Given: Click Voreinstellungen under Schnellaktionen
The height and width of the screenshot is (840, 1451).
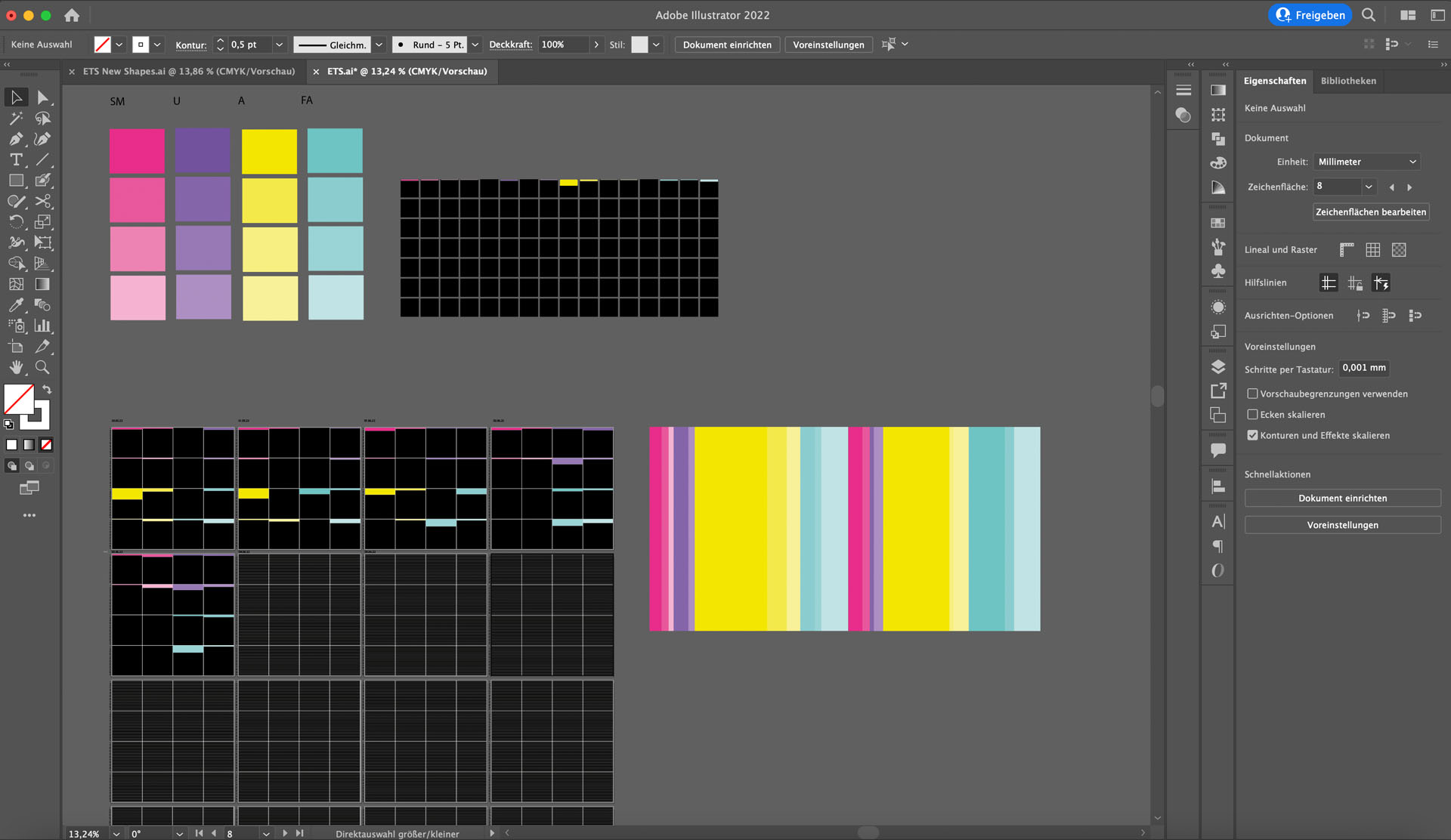Looking at the screenshot, I should (1342, 525).
